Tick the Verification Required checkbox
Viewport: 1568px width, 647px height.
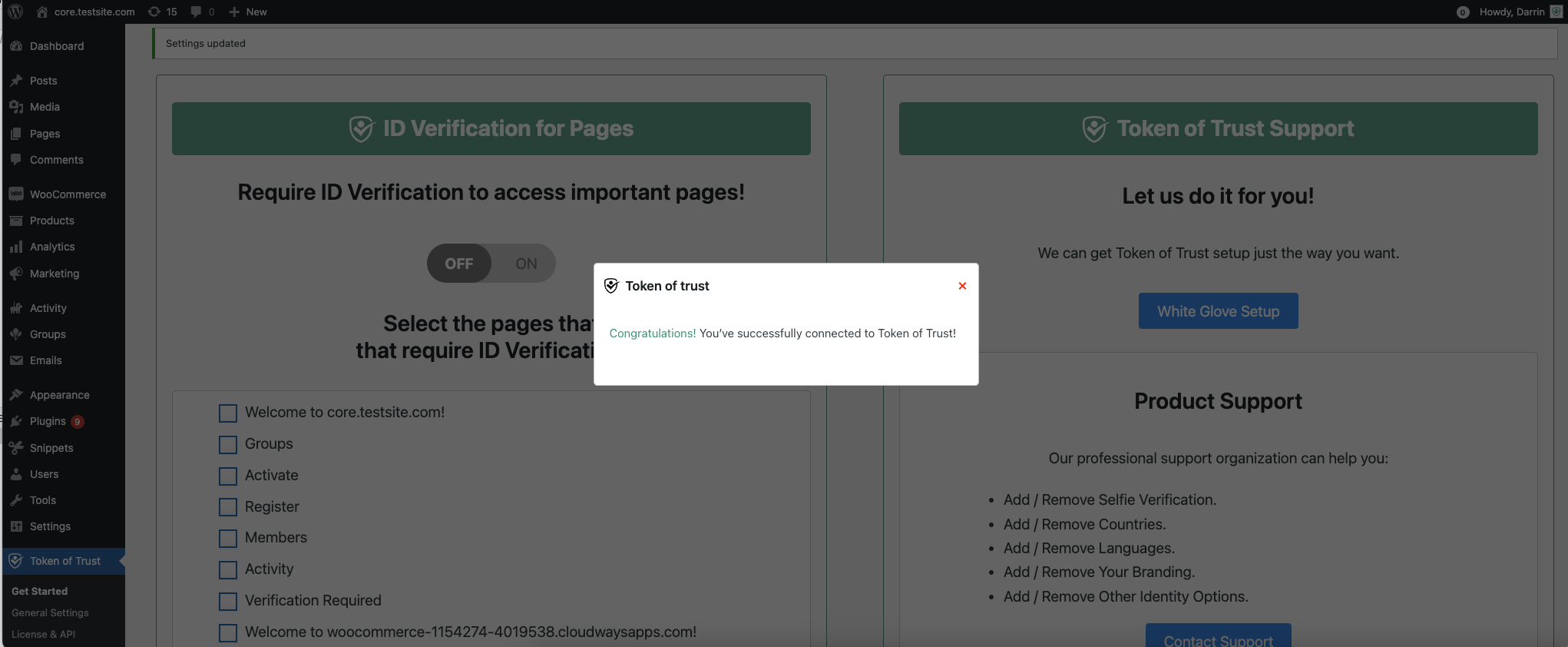pos(228,601)
